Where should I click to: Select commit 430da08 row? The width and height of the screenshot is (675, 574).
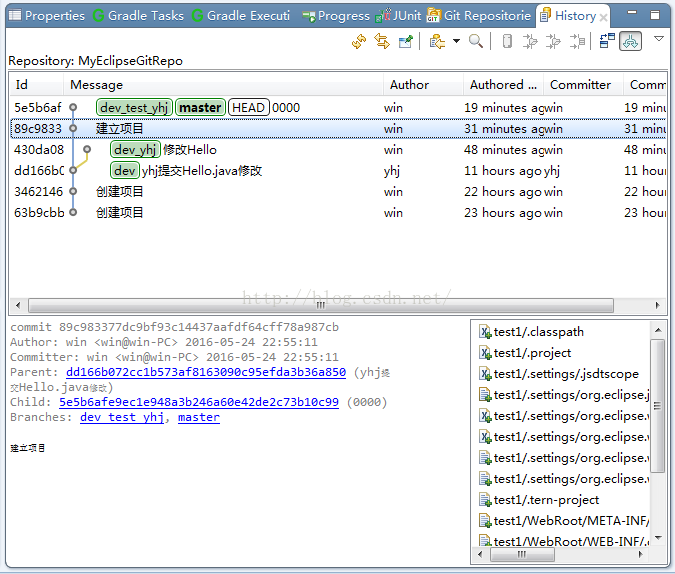(338, 150)
